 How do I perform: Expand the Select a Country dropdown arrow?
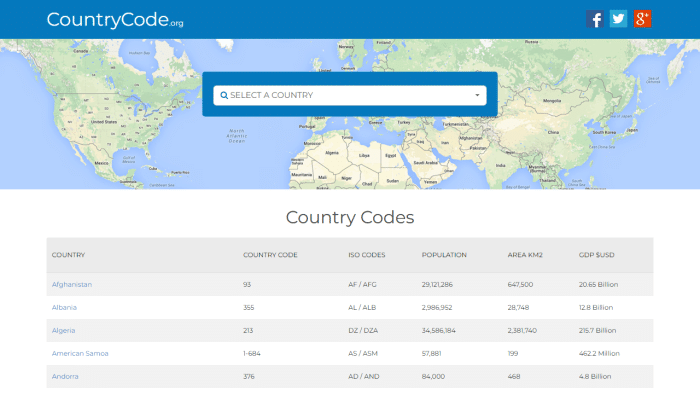(x=477, y=95)
